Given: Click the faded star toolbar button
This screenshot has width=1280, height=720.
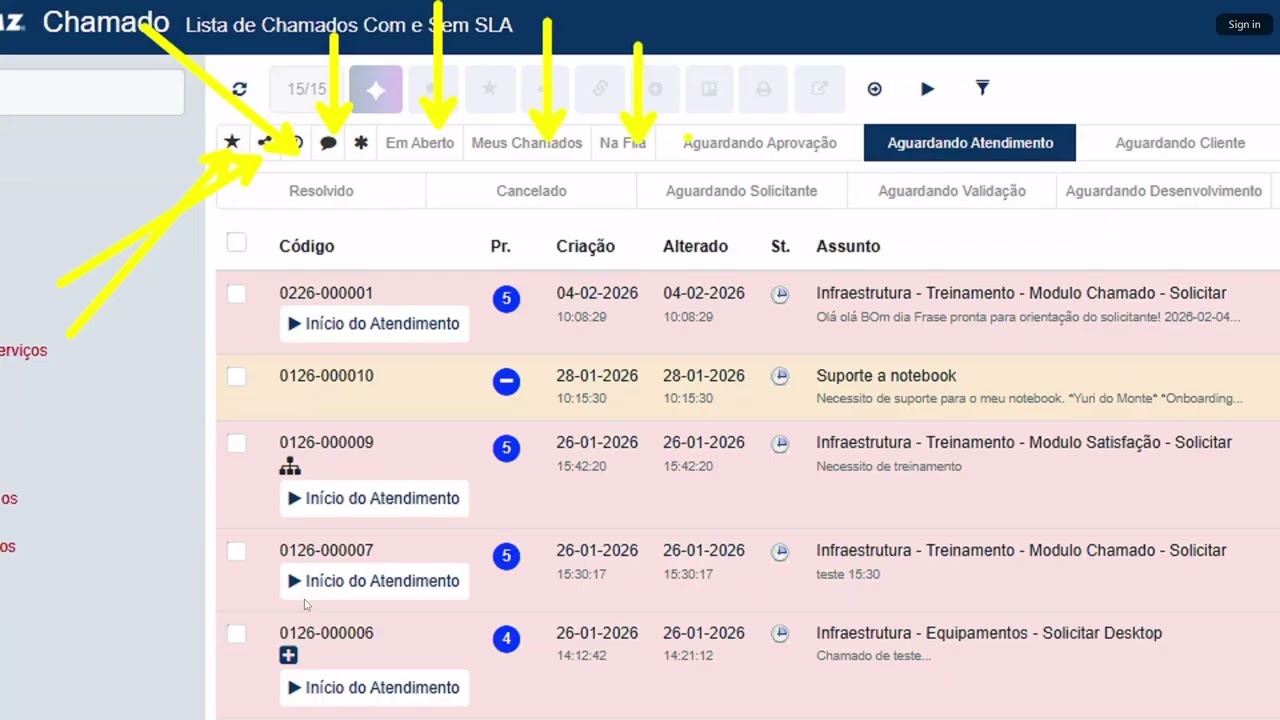Looking at the screenshot, I should coord(489,89).
